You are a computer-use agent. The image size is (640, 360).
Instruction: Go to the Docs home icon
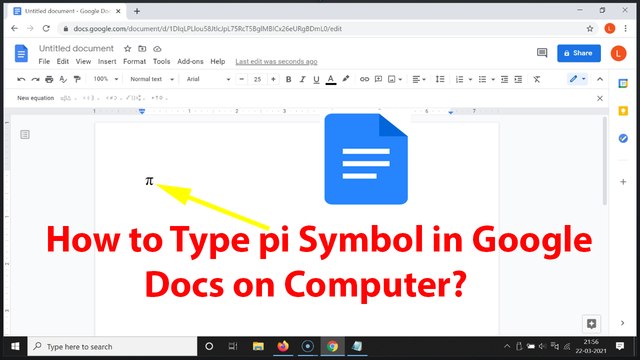[x=21, y=53]
